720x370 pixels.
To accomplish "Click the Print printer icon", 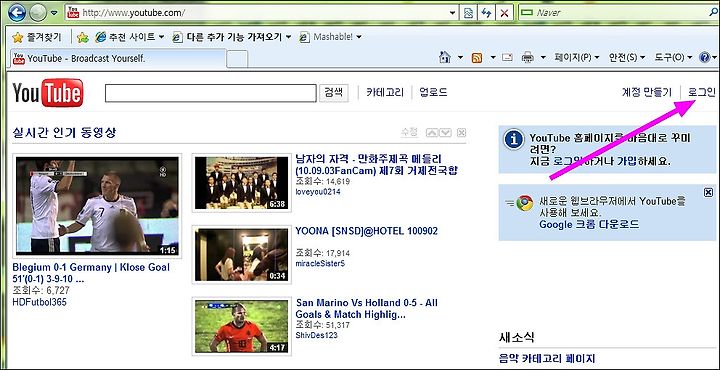I will (x=528, y=58).
